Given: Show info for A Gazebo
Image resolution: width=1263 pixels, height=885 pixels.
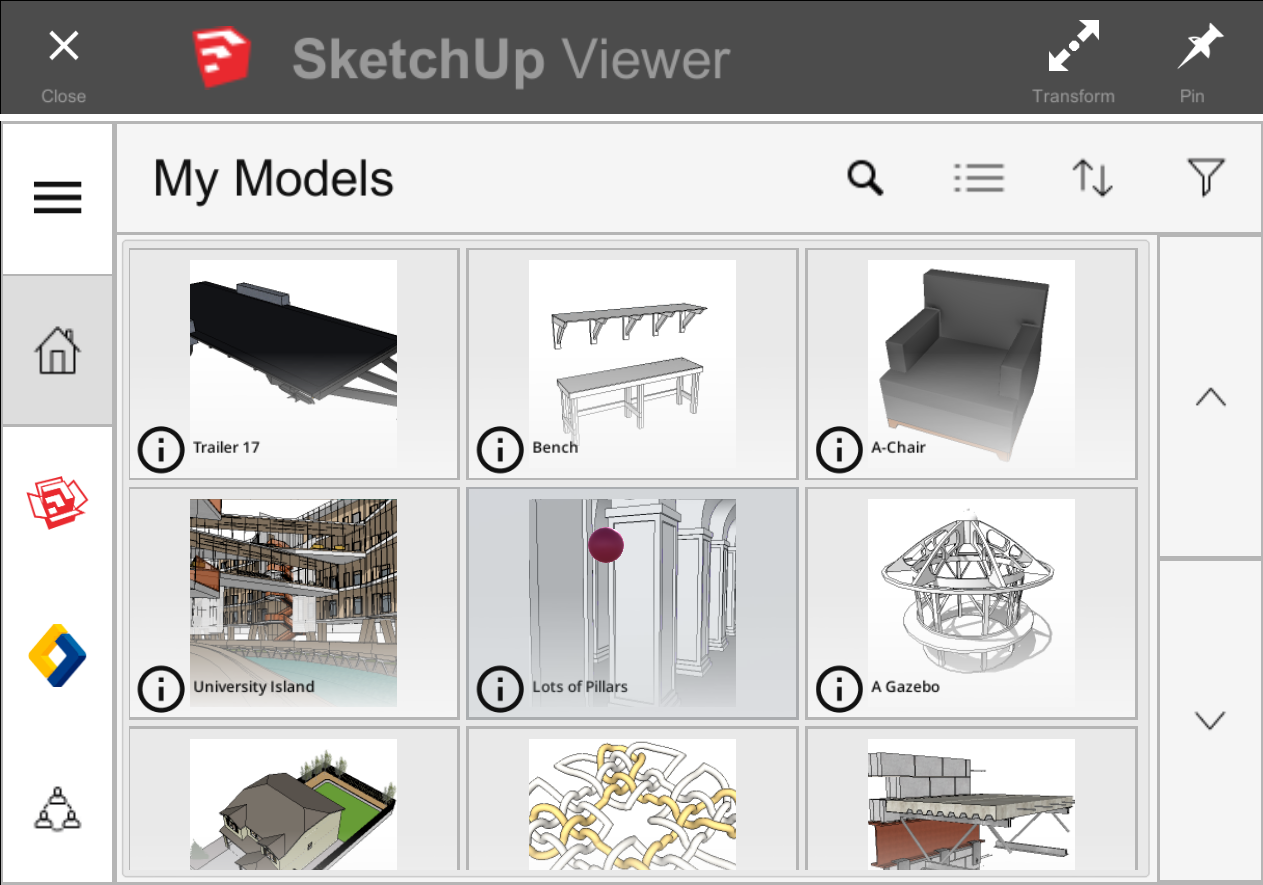Looking at the screenshot, I should (x=840, y=688).
